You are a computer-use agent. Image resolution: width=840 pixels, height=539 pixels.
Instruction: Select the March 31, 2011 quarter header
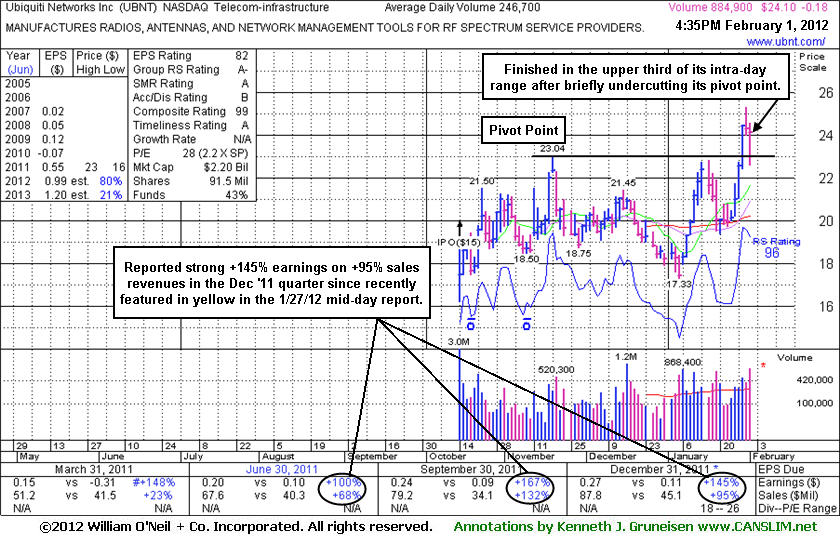(94, 469)
